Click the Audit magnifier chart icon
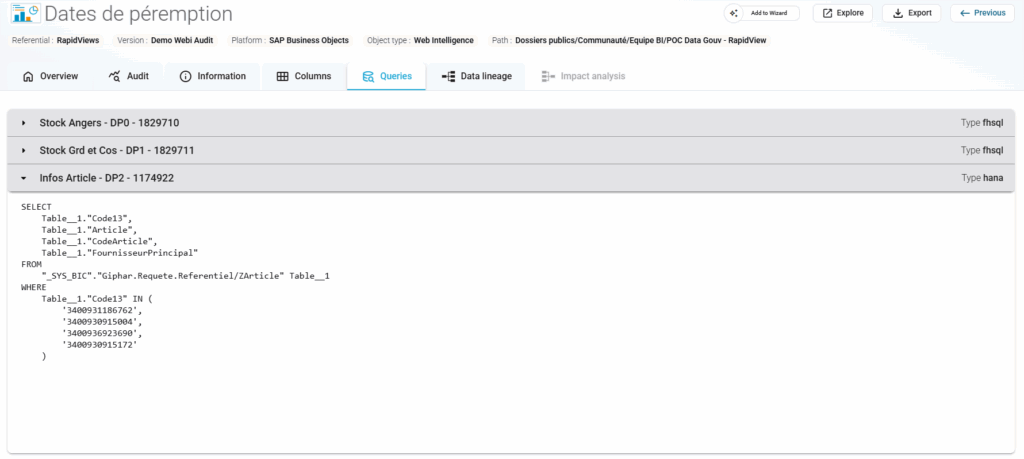 pyautogui.click(x=114, y=76)
